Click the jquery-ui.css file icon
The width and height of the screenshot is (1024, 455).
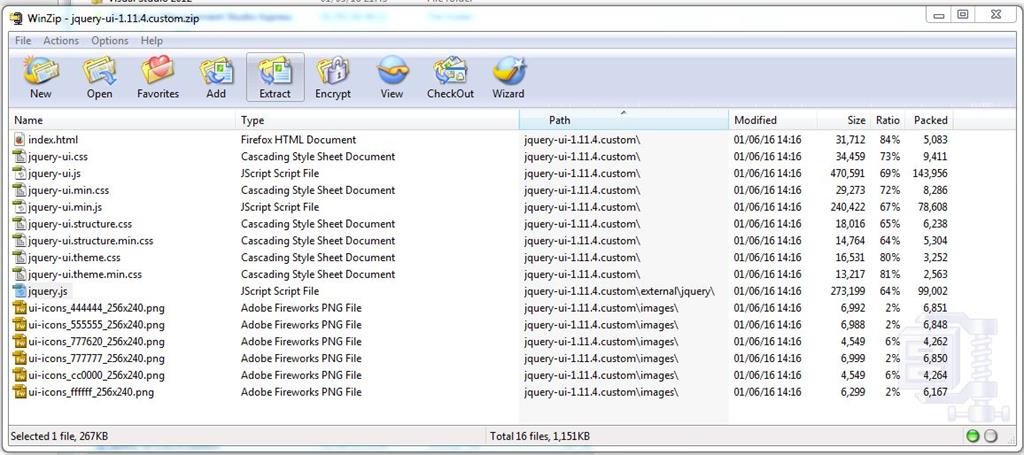tap(19, 157)
